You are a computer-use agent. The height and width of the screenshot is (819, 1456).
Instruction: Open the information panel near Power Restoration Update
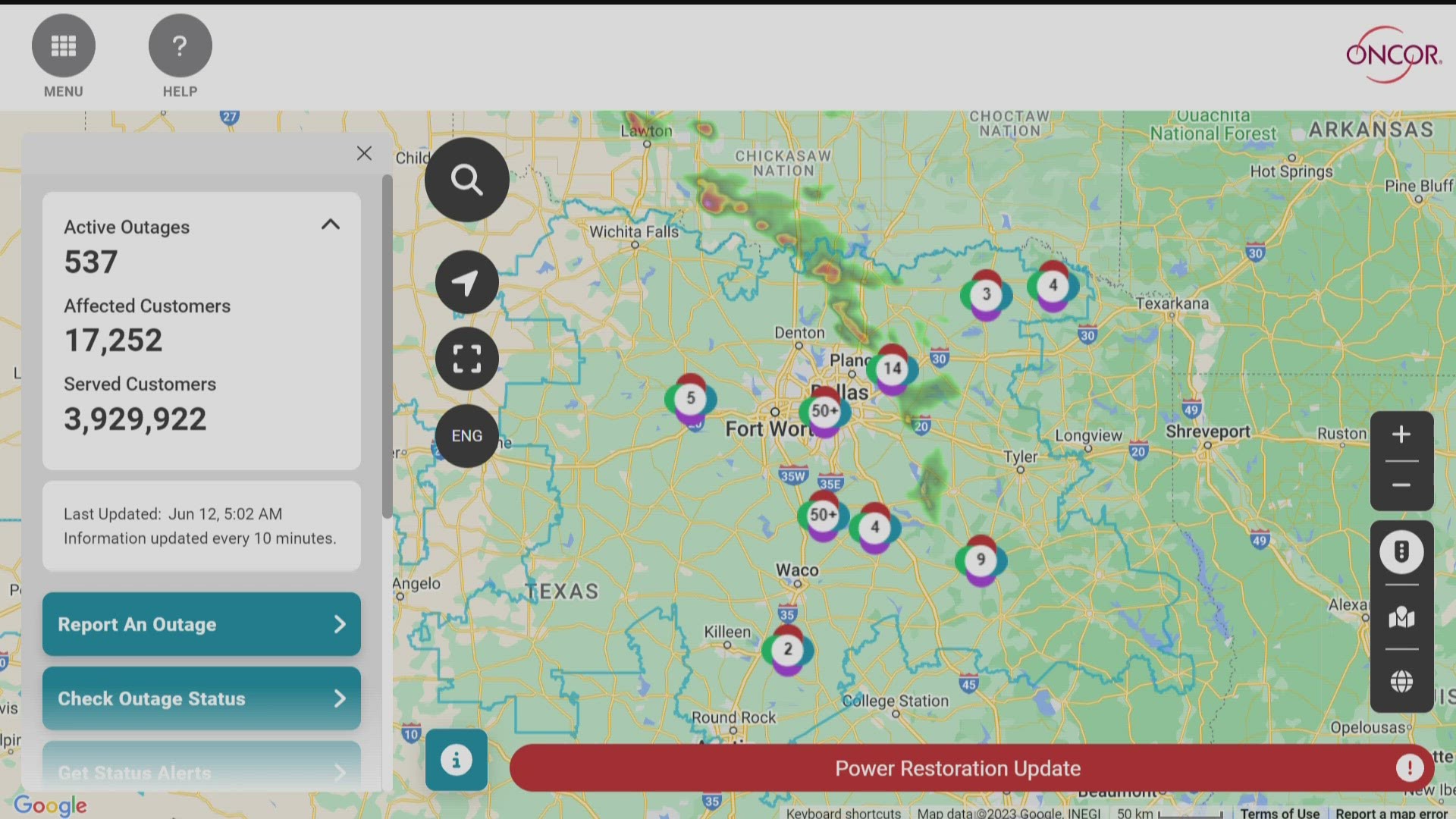point(456,760)
